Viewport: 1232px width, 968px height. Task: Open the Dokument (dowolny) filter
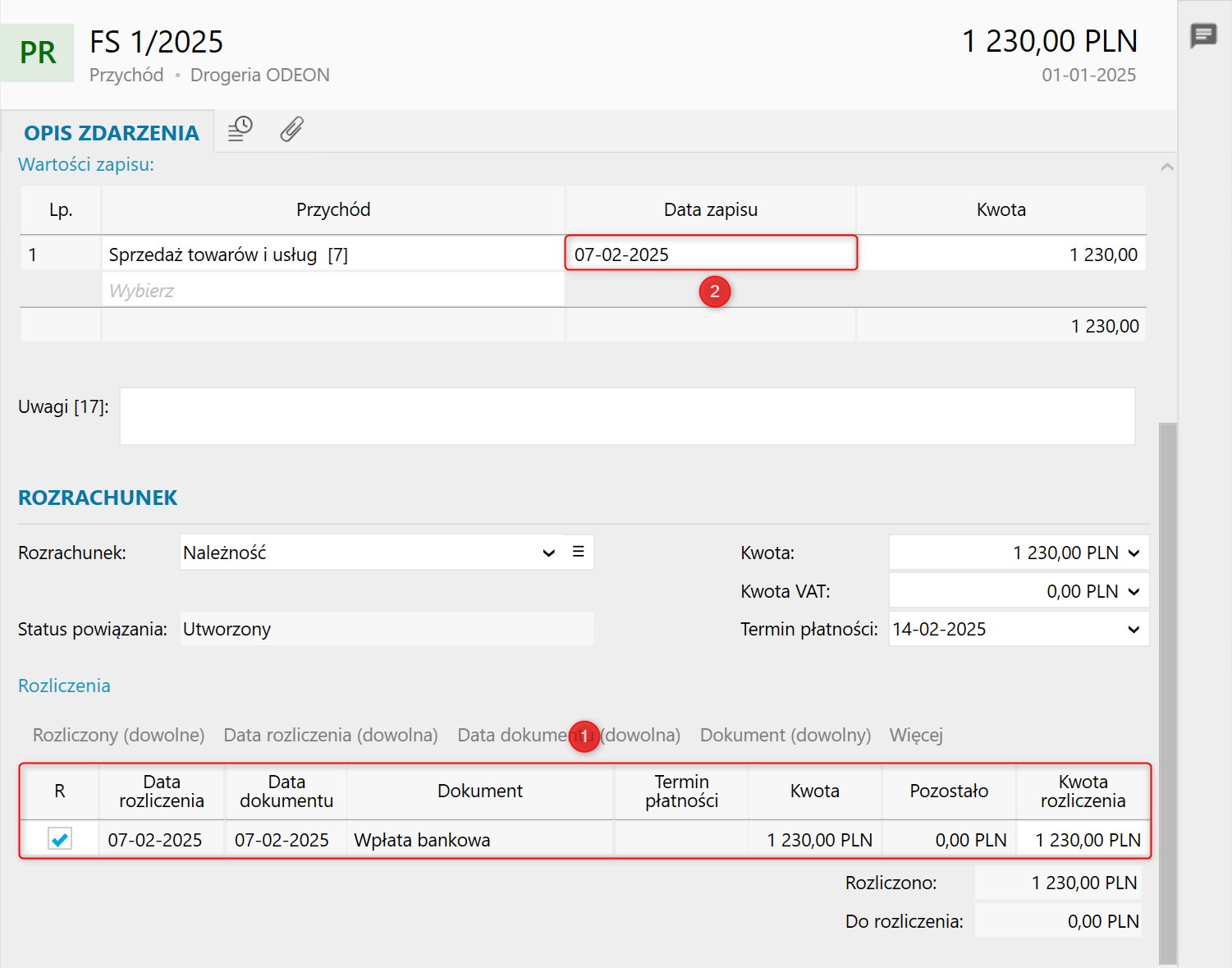pyautogui.click(x=785, y=735)
